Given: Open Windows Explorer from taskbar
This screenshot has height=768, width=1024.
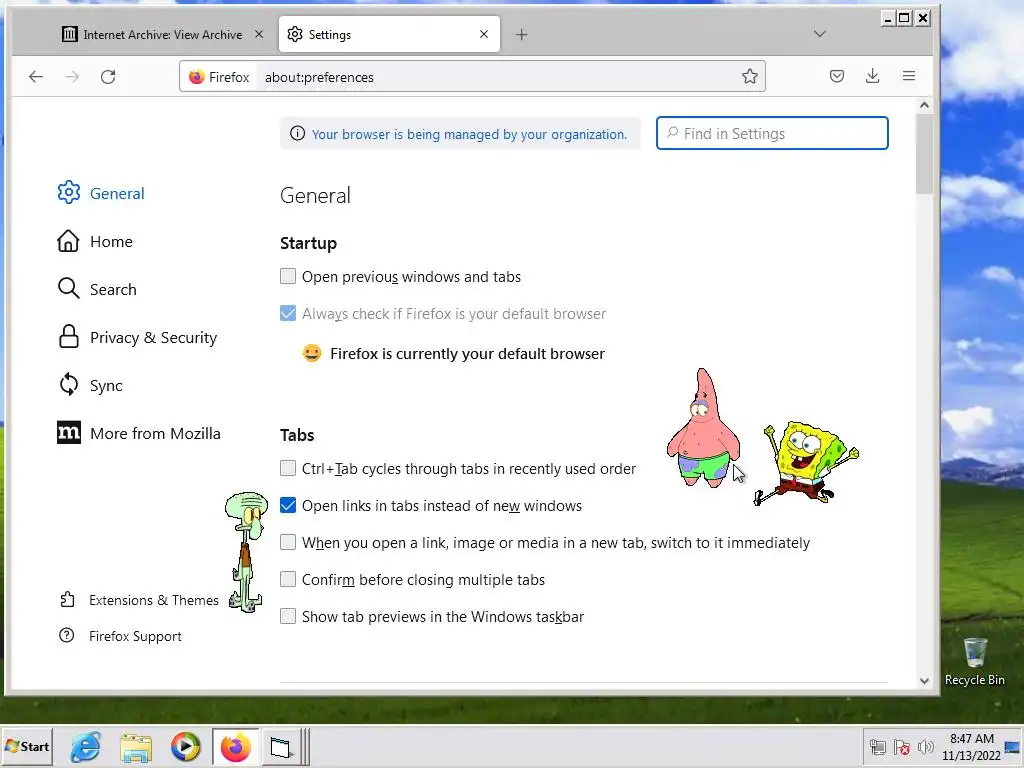Looking at the screenshot, I should click(136, 746).
